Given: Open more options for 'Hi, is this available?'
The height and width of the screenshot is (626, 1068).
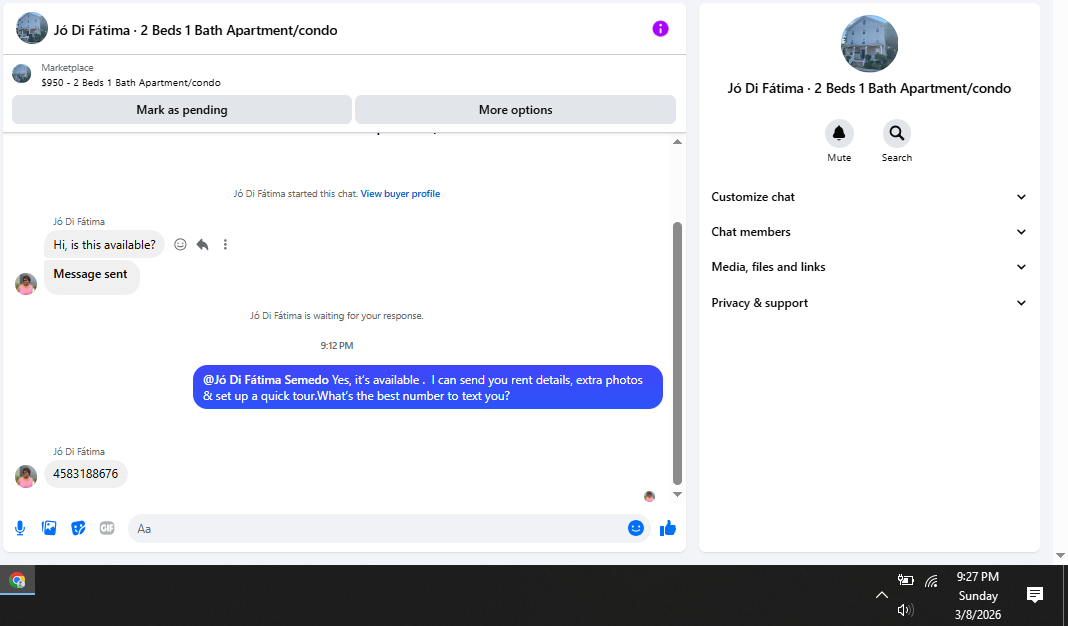Looking at the screenshot, I should click(225, 245).
